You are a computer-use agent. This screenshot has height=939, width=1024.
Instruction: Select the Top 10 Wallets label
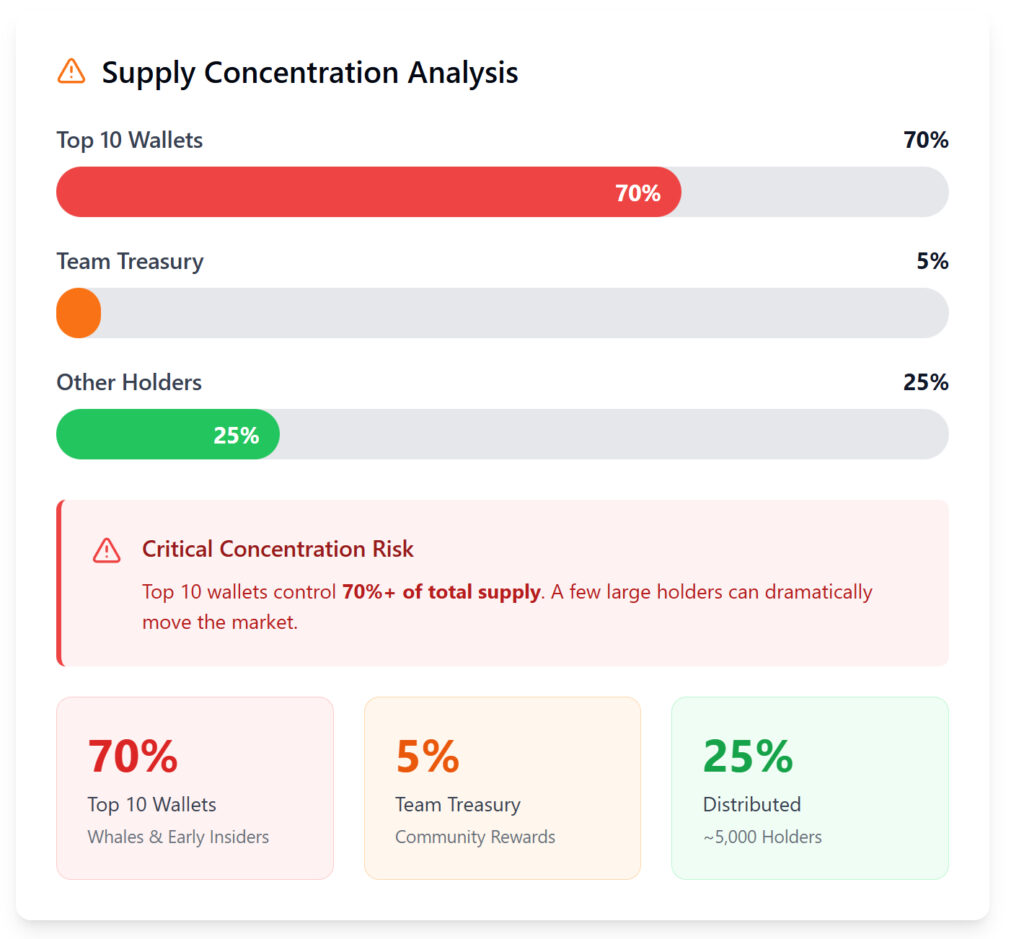(x=129, y=140)
